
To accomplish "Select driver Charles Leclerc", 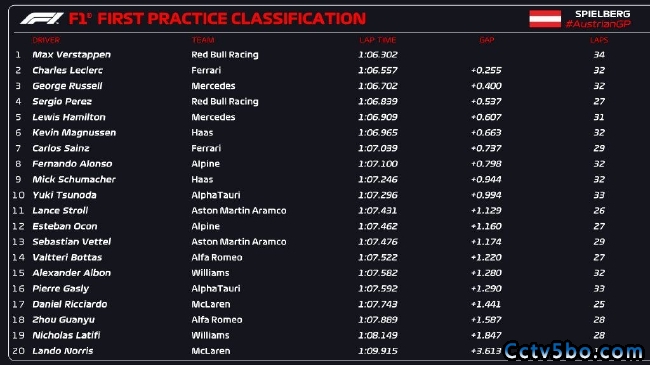I will tap(68, 71).
